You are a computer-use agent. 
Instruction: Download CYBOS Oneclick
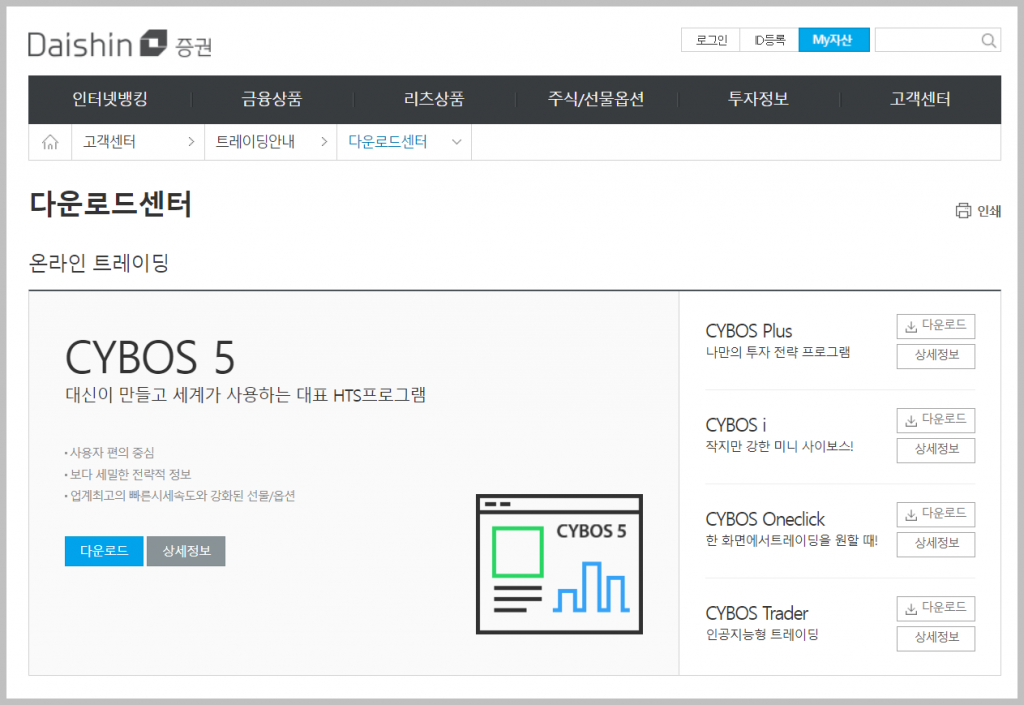click(x=936, y=514)
